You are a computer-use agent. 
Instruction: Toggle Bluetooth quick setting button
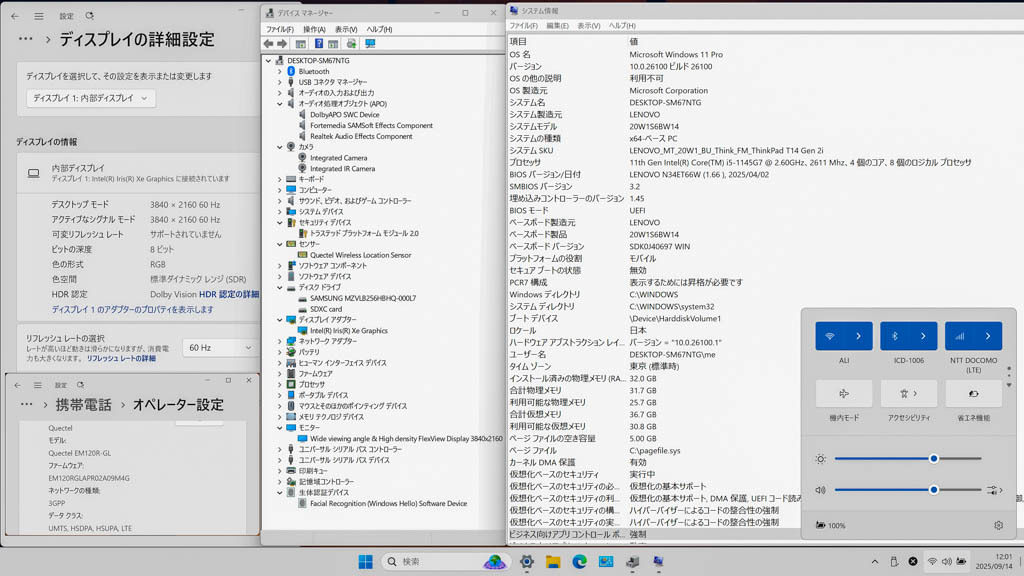point(895,336)
